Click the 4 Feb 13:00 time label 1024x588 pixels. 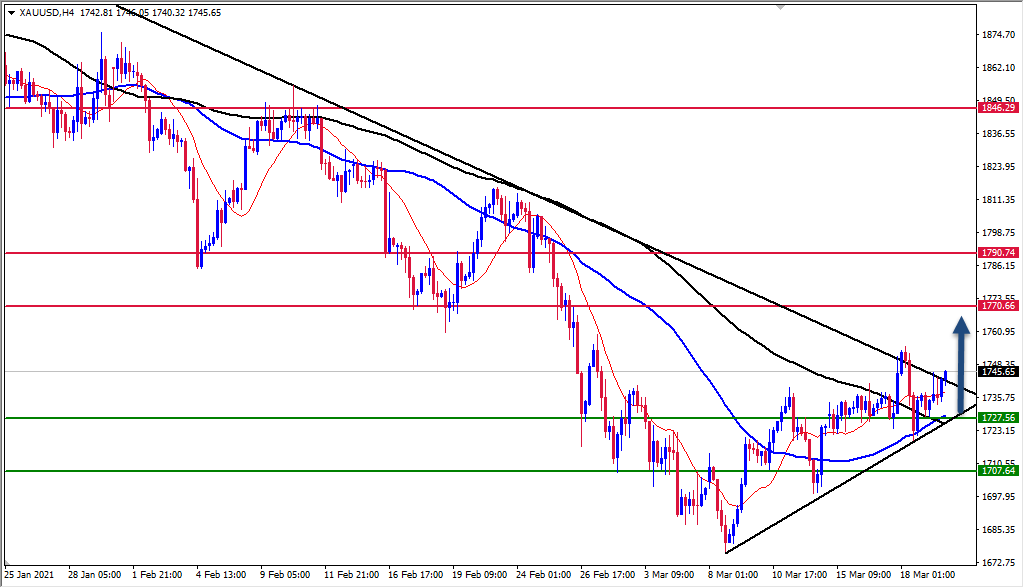[x=221, y=575]
